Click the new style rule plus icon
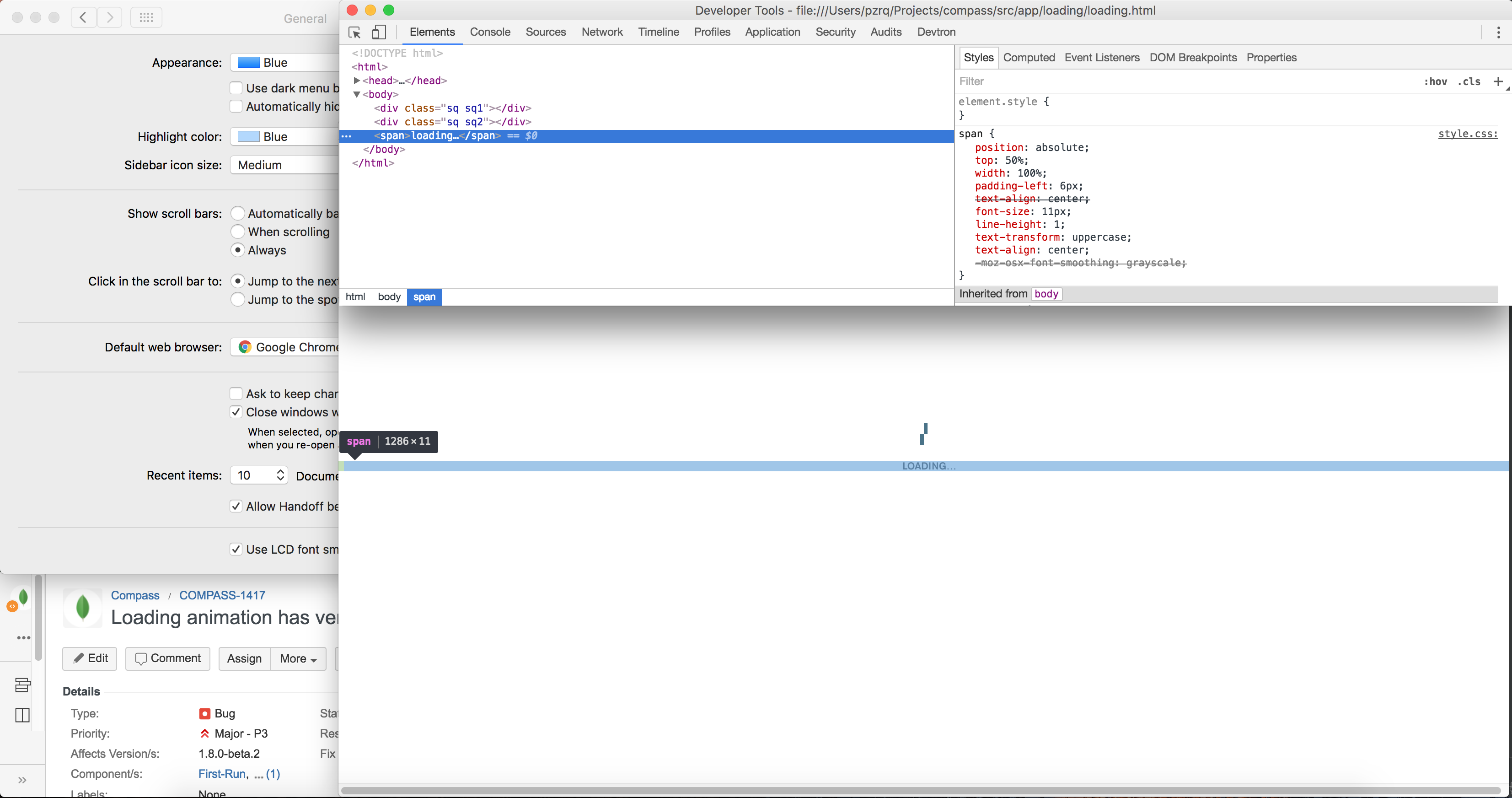 point(1497,81)
